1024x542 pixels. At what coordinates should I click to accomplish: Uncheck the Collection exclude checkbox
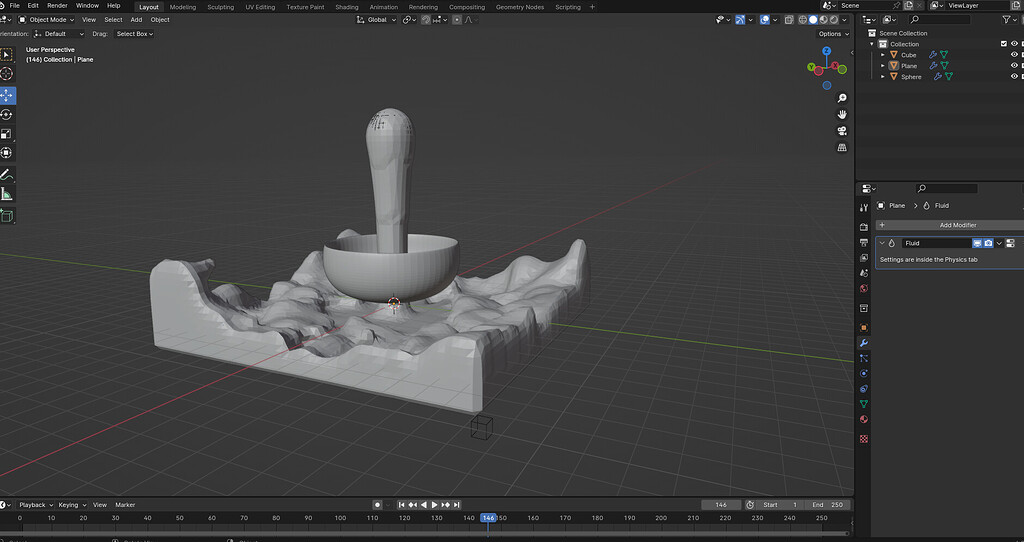click(1004, 44)
